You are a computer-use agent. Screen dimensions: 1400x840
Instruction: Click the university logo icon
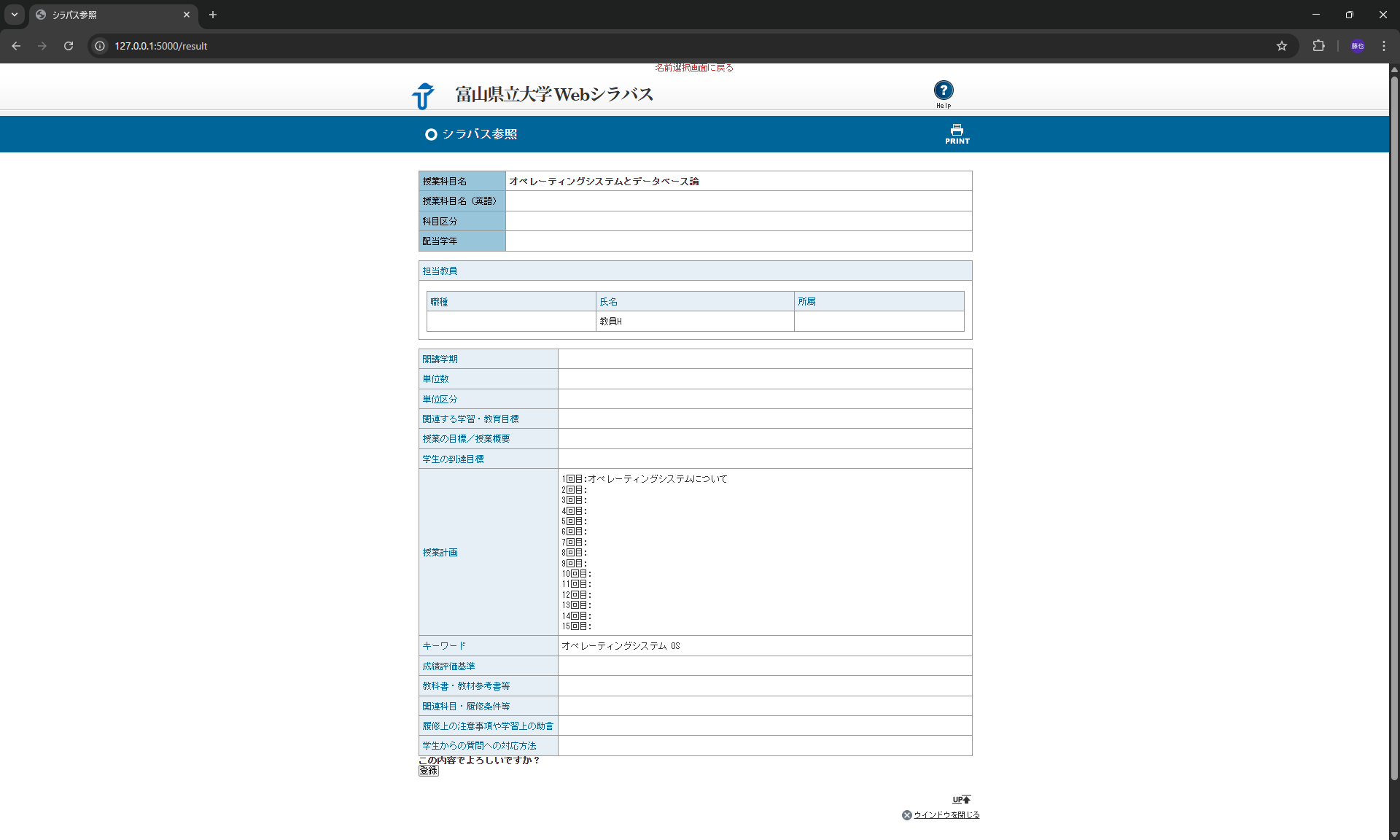(x=423, y=96)
